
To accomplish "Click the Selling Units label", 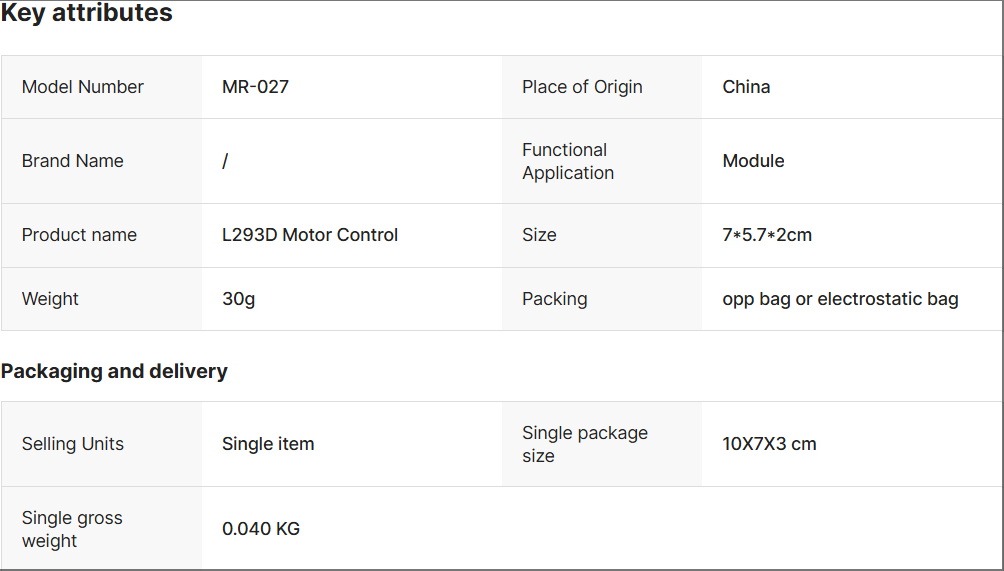I will [73, 444].
